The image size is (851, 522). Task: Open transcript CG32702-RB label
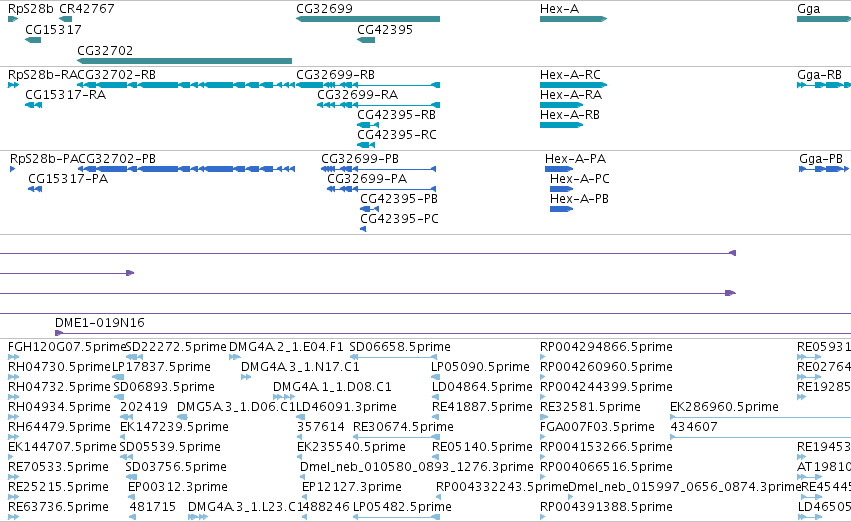117,75
